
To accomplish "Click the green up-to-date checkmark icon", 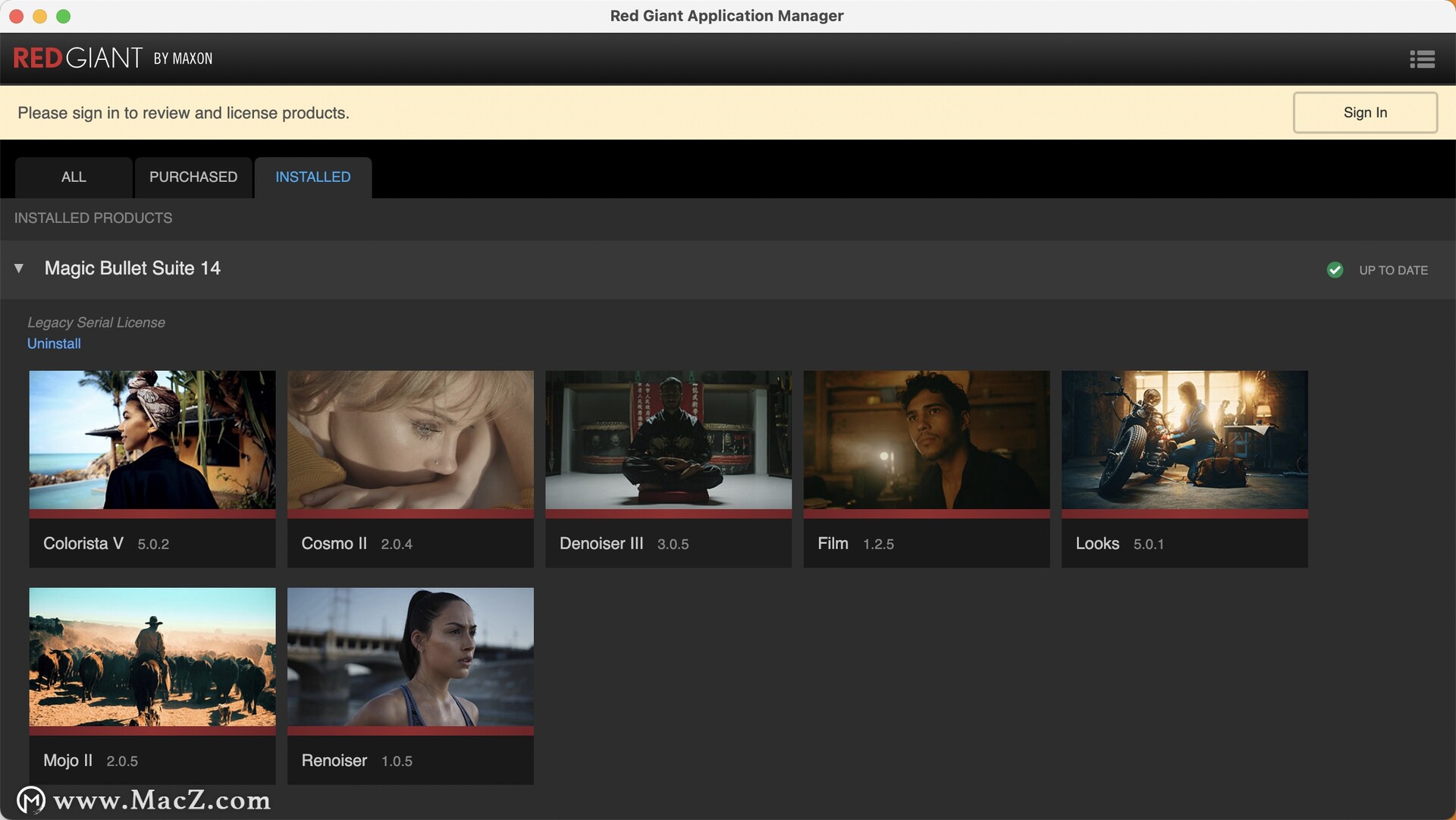I will tap(1335, 270).
